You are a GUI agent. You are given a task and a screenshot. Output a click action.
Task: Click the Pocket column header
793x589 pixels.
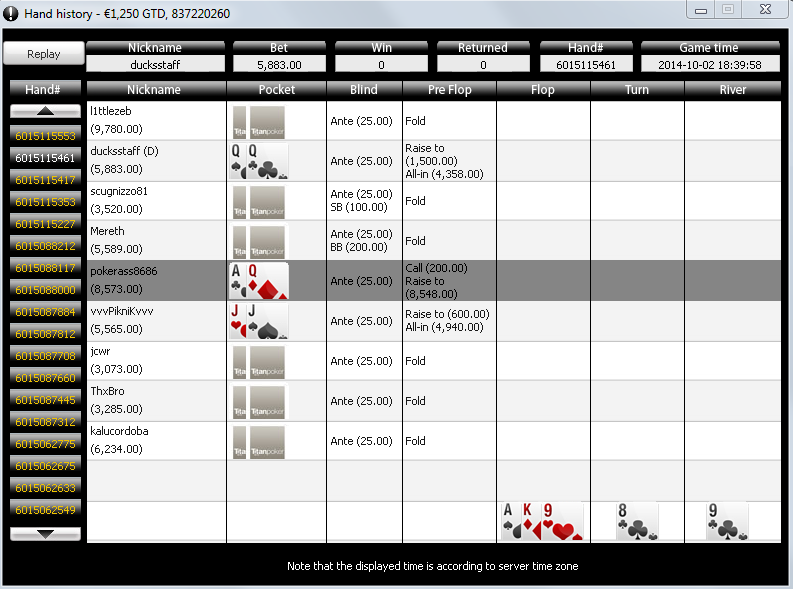(277, 89)
